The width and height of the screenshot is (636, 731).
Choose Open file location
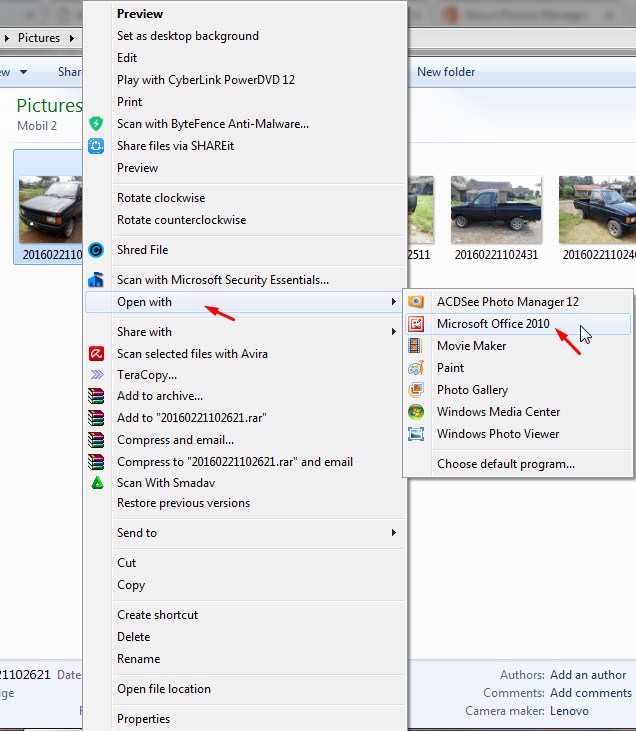164,689
